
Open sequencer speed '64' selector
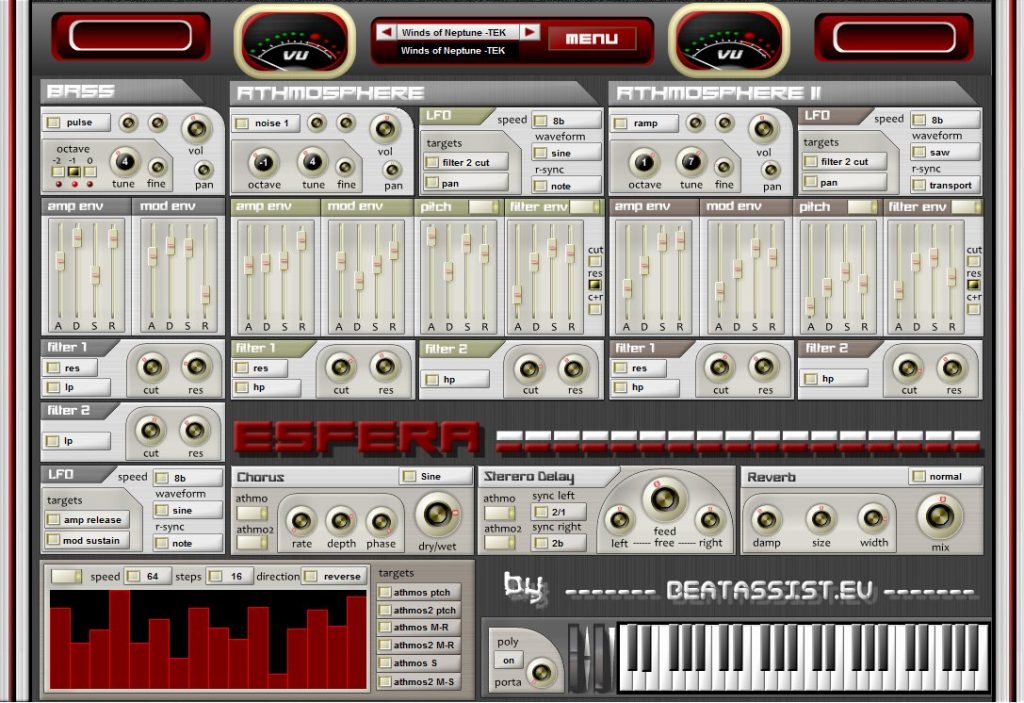(x=149, y=576)
